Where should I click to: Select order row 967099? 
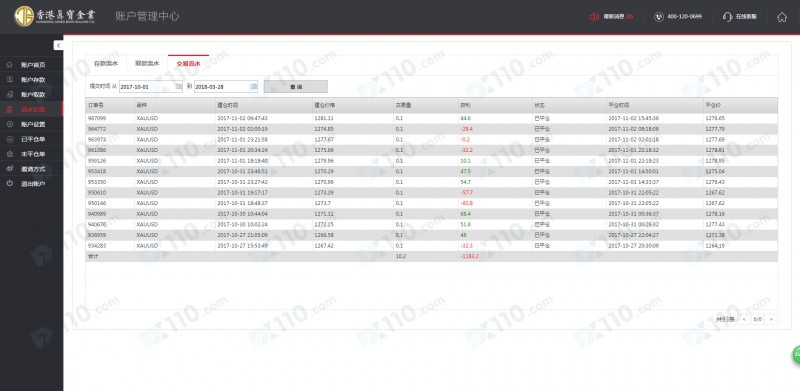[x=432, y=118]
